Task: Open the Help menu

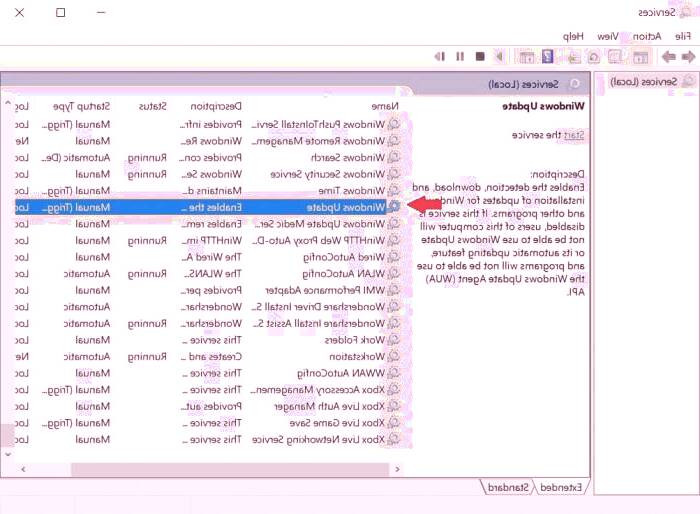Action: click(x=573, y=36)
